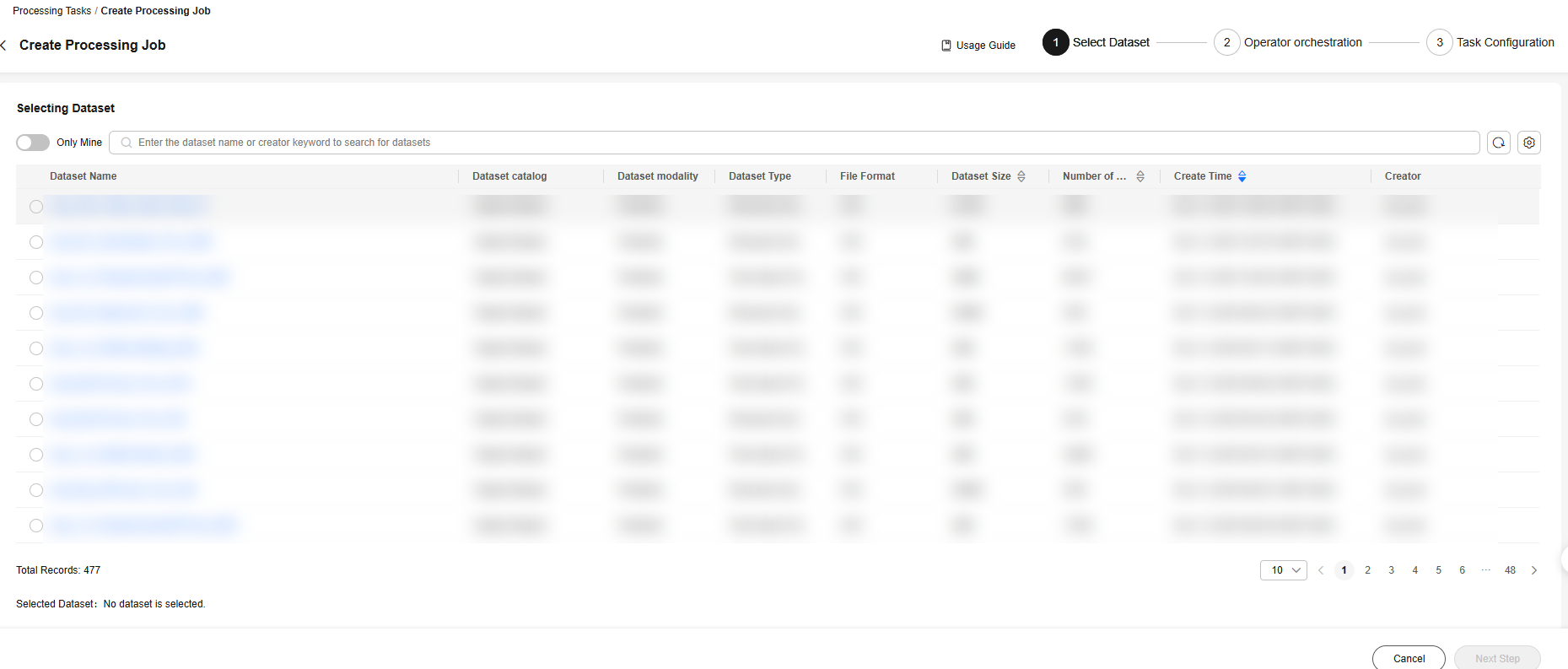This screenshot has width=1568, height=669.
Task: Click the Dataset catalog column header
Action: click(x=509, y=176)
